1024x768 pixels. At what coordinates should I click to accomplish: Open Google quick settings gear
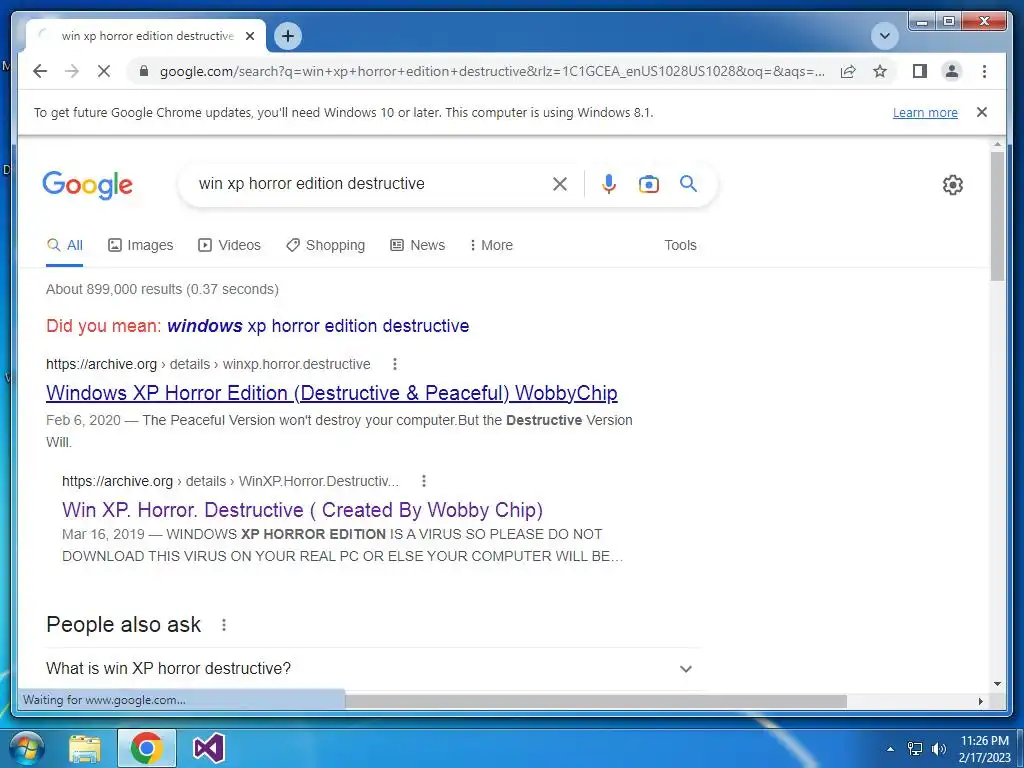point(953,185)
